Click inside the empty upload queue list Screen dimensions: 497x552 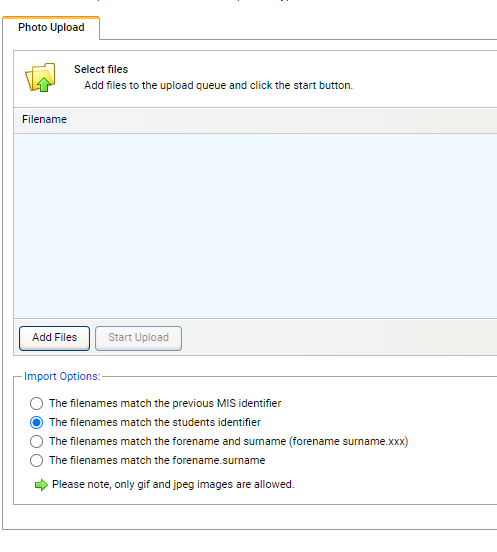(255, 225)
